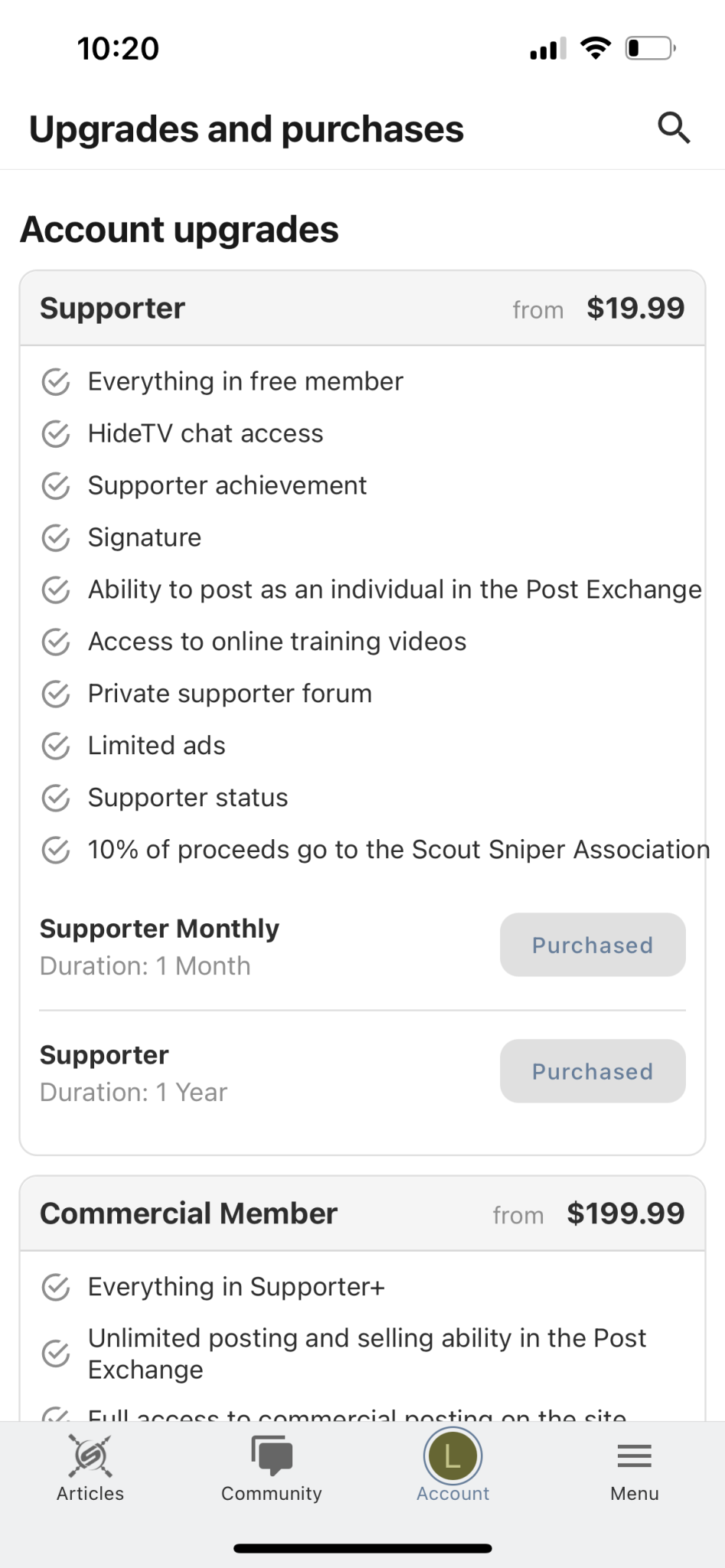Open the Community chat bubbles icon
This screenshot has height=1568, width=725.
tap(272, 1455)
